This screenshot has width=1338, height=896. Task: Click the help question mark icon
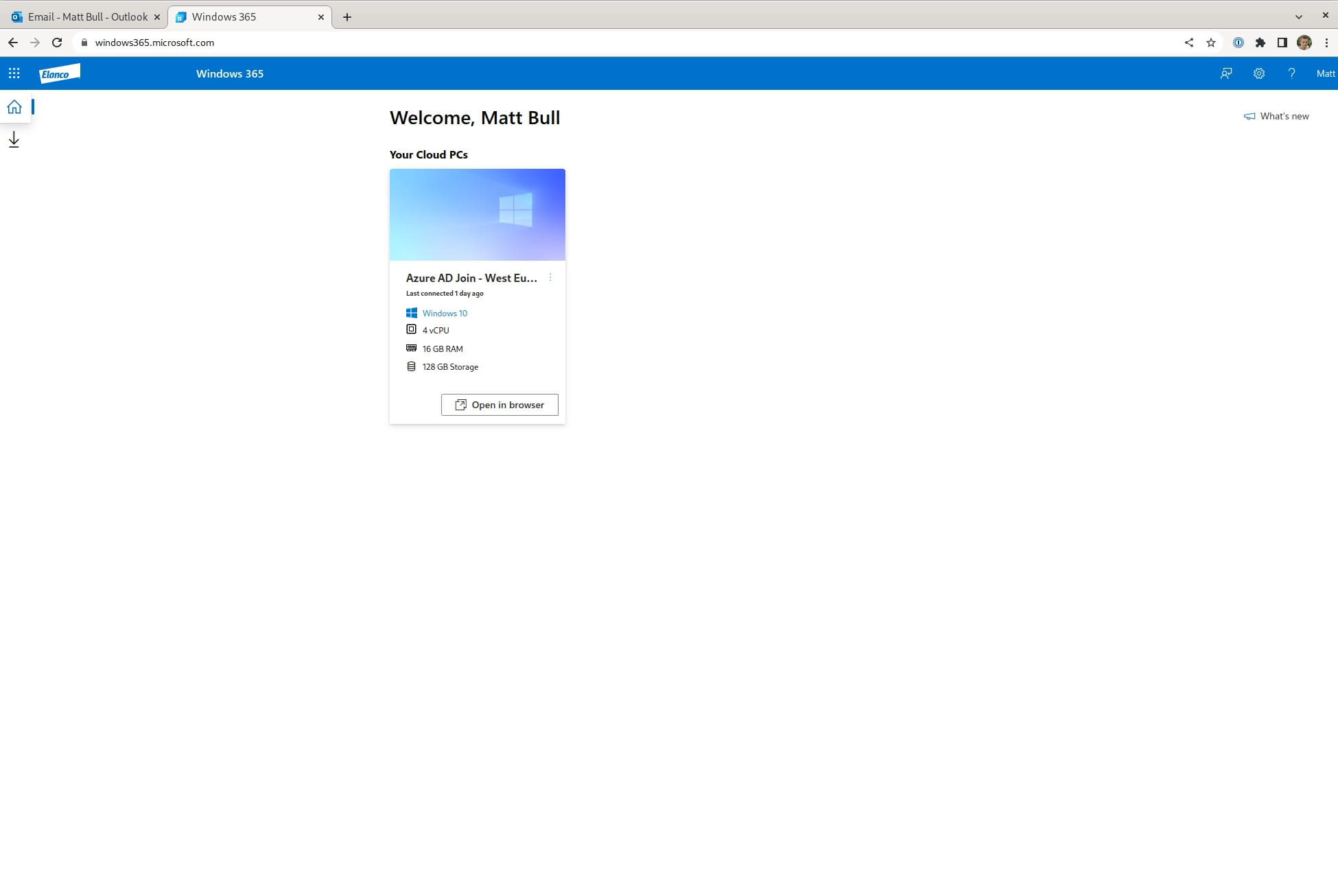[x=1291, y=73]
